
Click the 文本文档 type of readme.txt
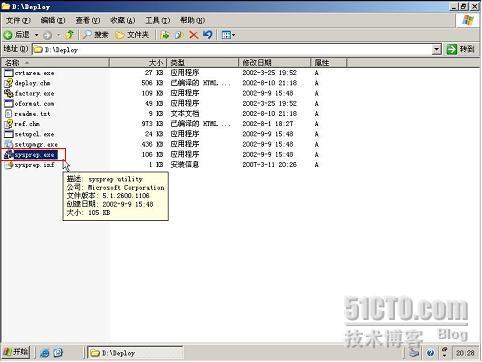click(x=185, y=114)
